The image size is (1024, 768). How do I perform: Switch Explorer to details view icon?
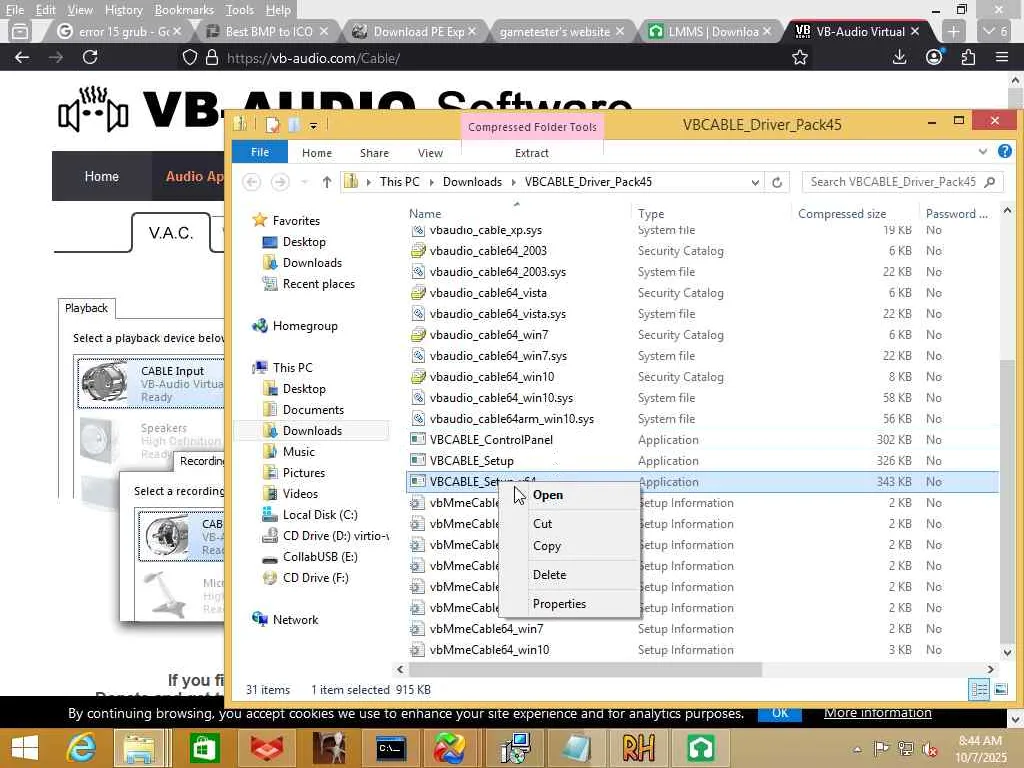pos(979,689)
